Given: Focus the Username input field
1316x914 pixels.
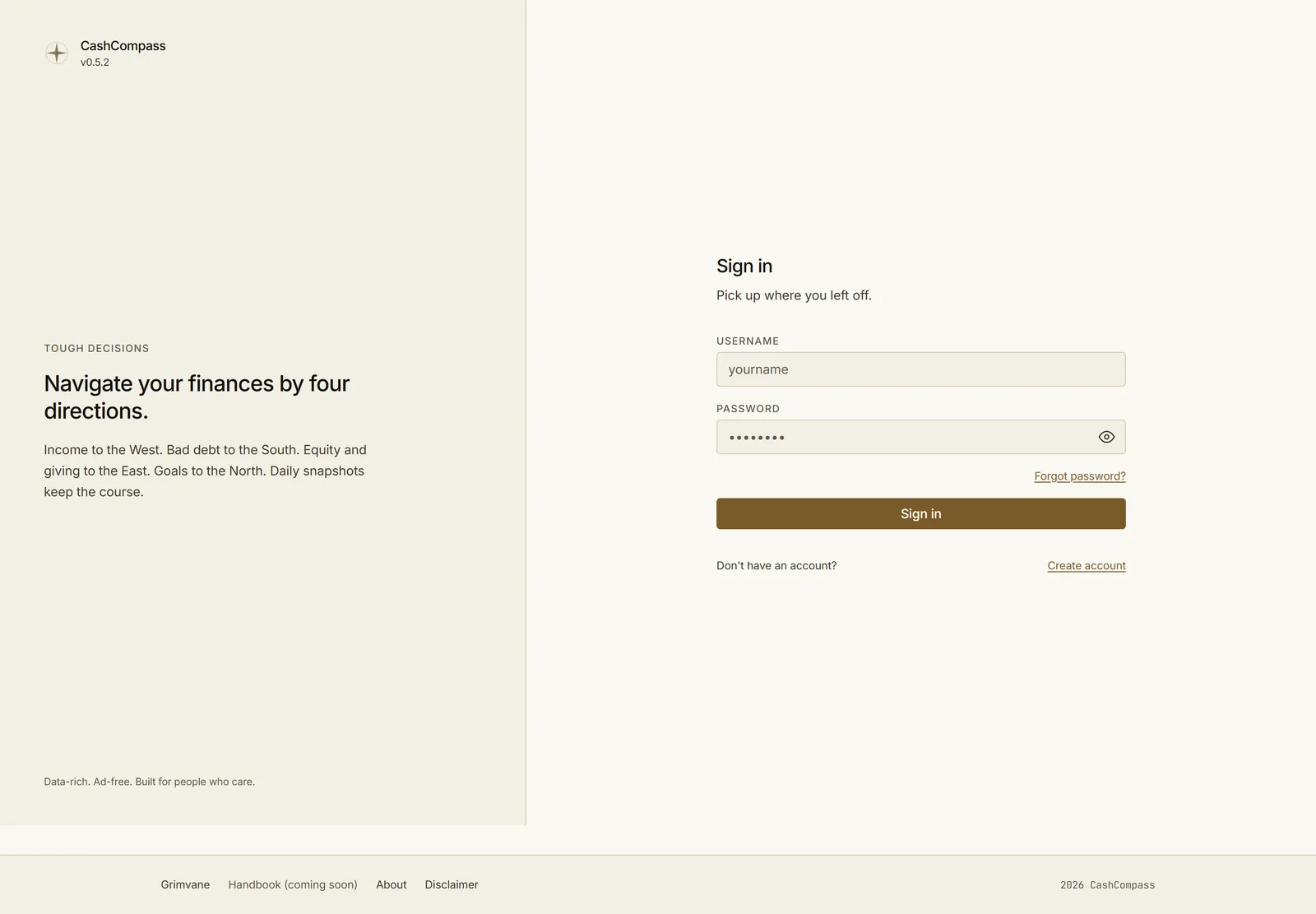Looking at the screenshot, I should click(x=920, y=369).
